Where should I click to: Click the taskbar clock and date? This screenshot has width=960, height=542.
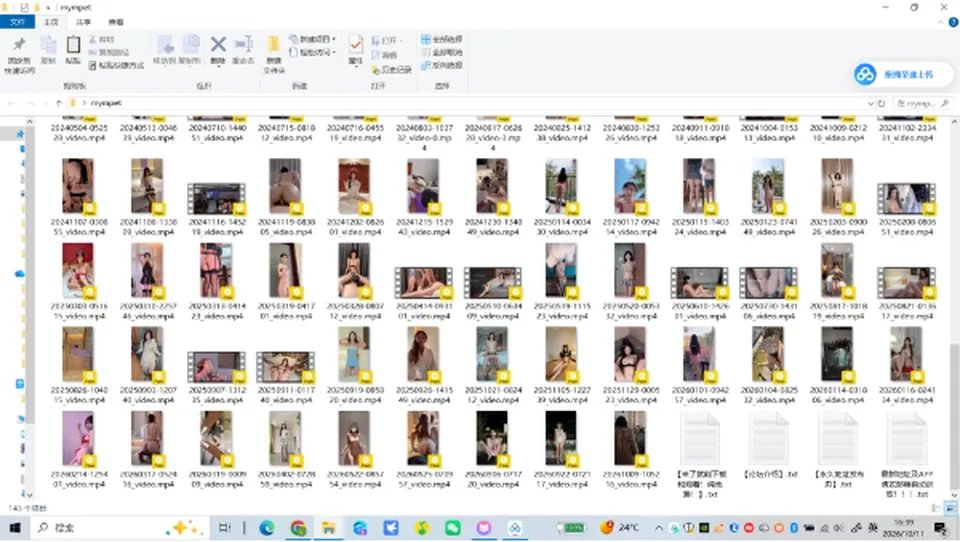click(x=904, y=528)
